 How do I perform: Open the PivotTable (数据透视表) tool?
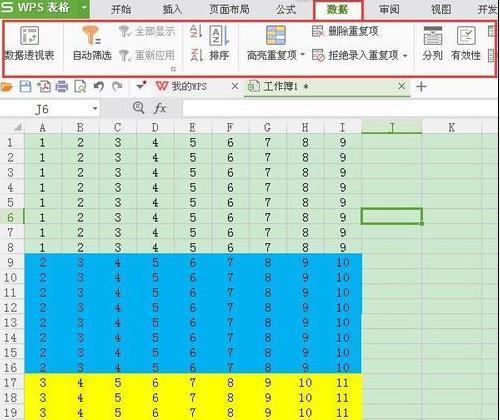click(29, 43)
